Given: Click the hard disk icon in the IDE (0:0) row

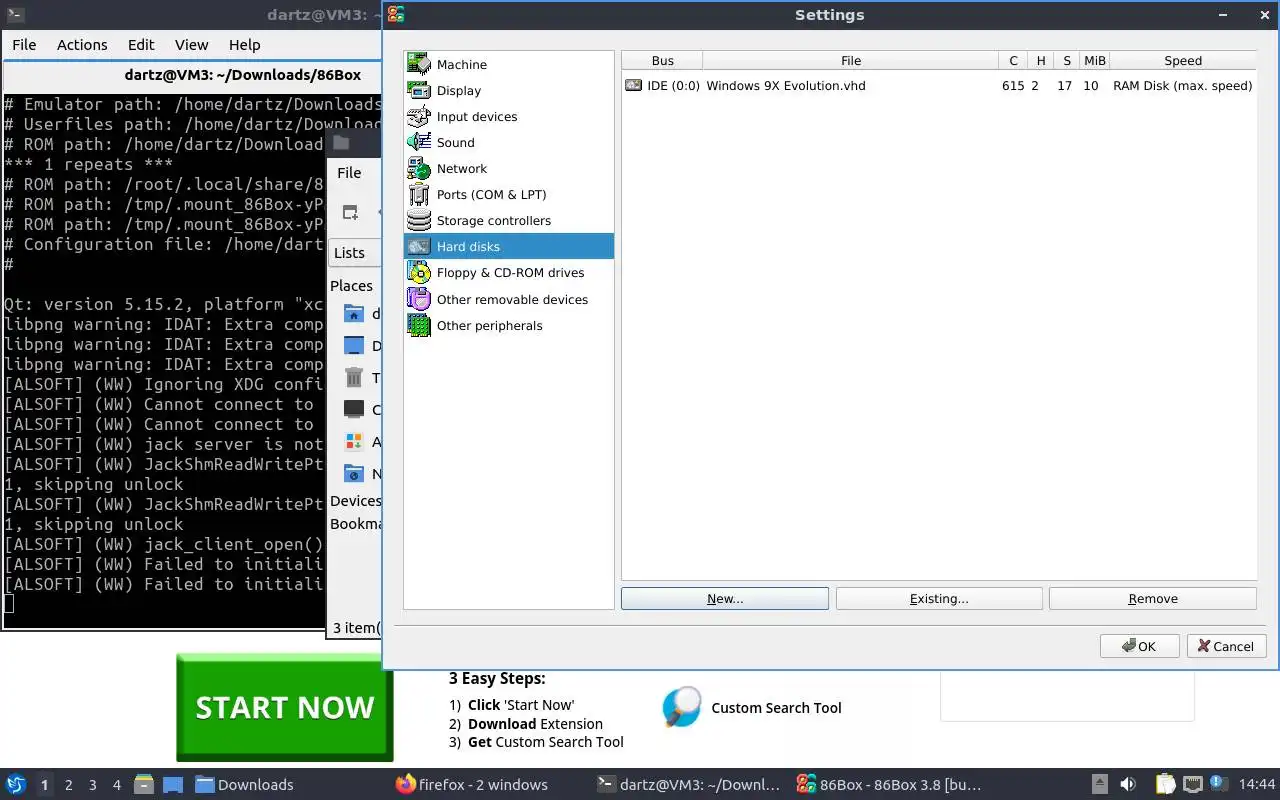Looking at the screenshot, I should click(633, 86).
